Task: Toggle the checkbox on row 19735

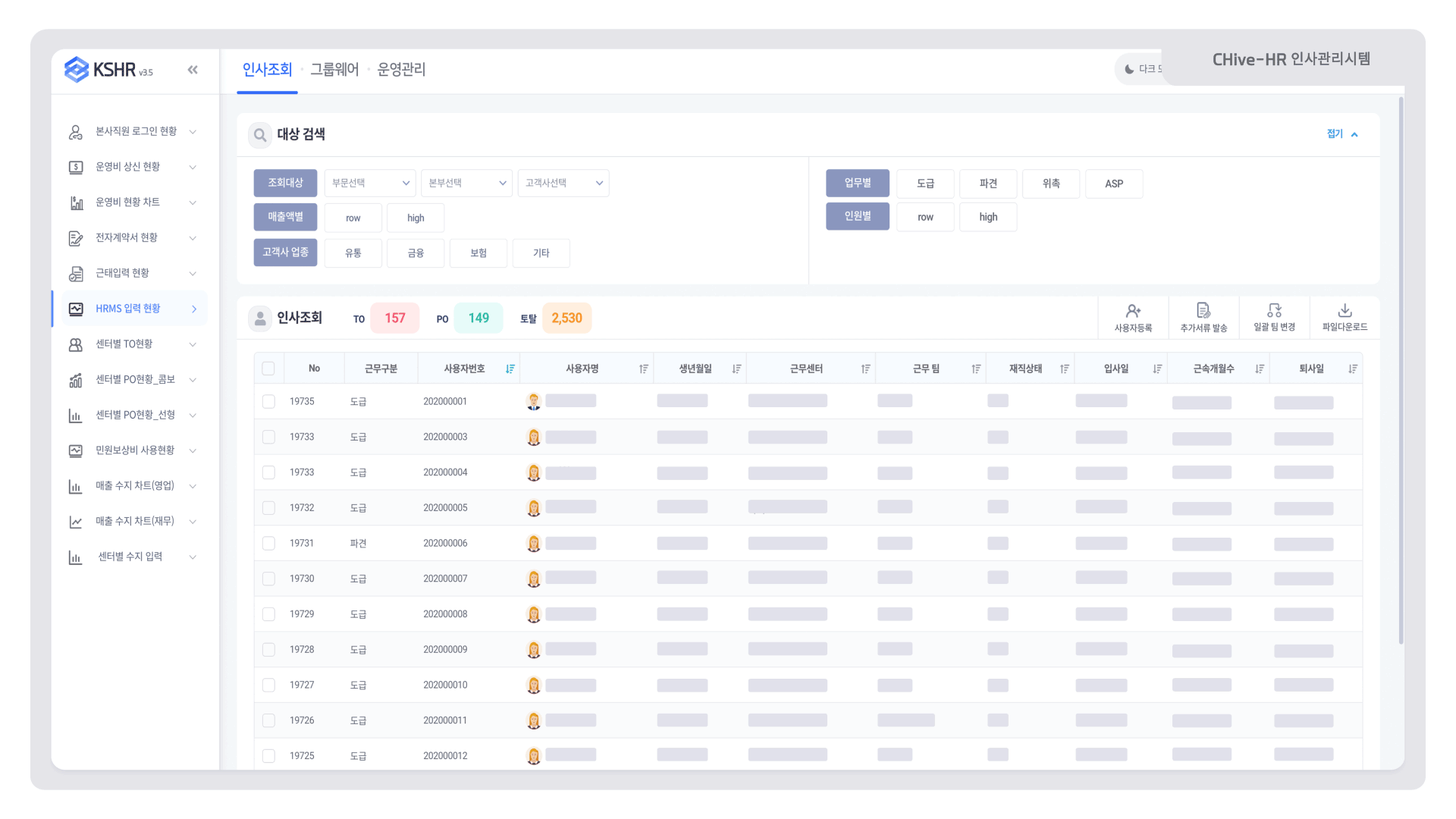Action: [267, 401]
